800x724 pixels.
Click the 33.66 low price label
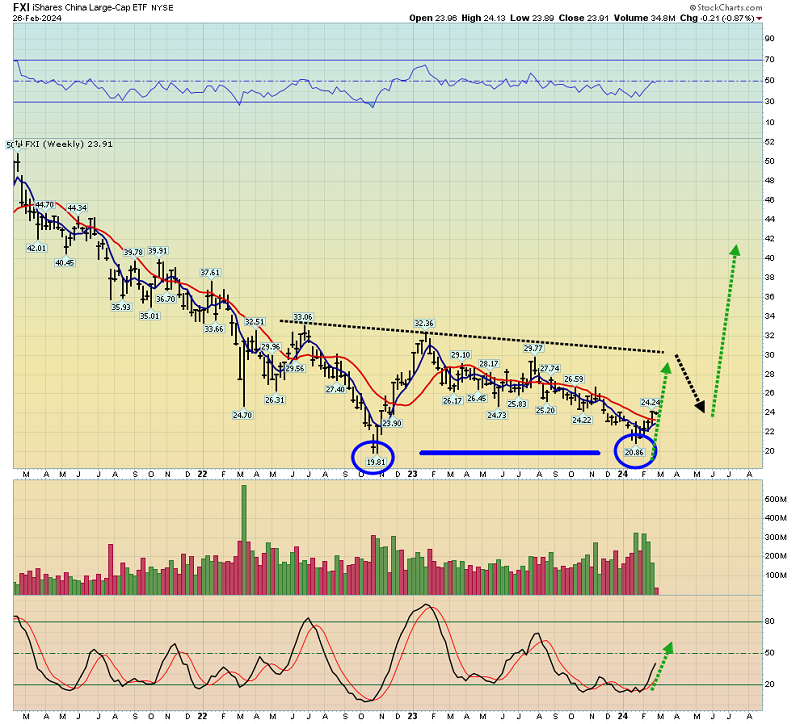click(x=214, y=329)
